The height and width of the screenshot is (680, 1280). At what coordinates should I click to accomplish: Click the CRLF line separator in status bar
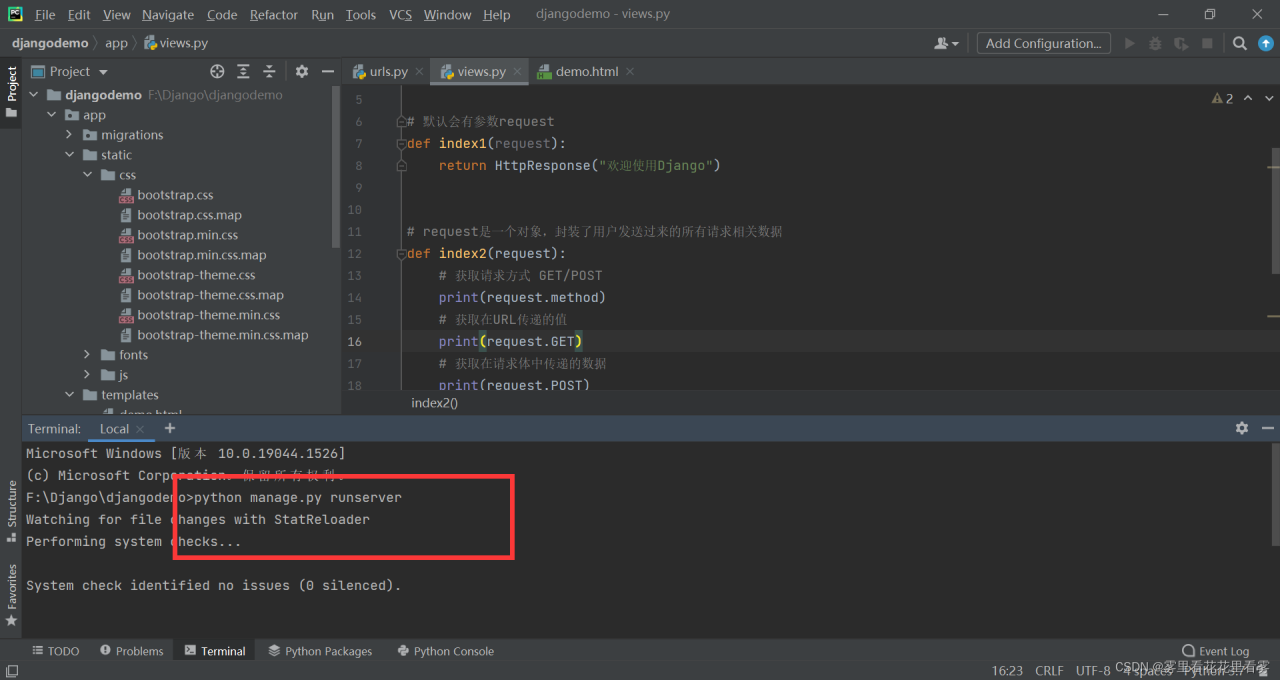tap(1049, 671)
